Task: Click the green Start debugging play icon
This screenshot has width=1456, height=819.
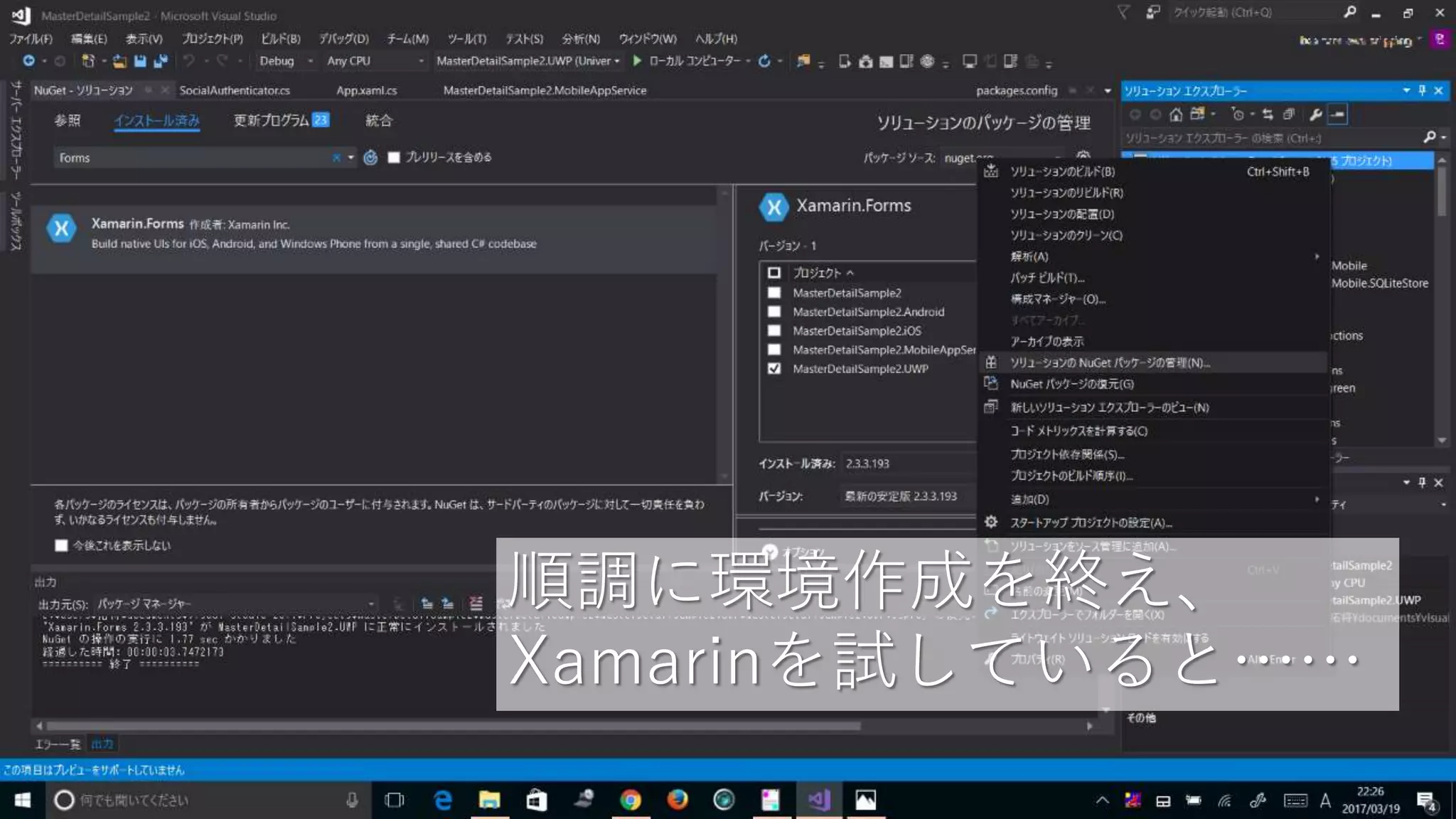Action: (x=637, y=61)
